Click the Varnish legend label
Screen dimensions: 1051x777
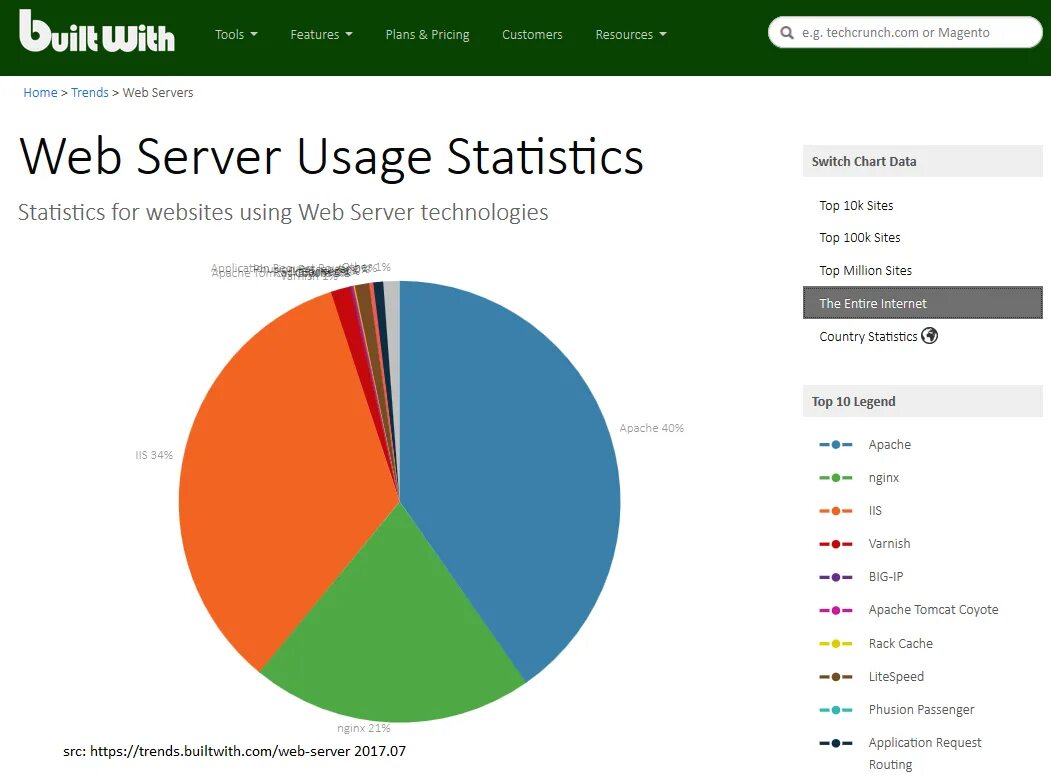click(889, 544)
